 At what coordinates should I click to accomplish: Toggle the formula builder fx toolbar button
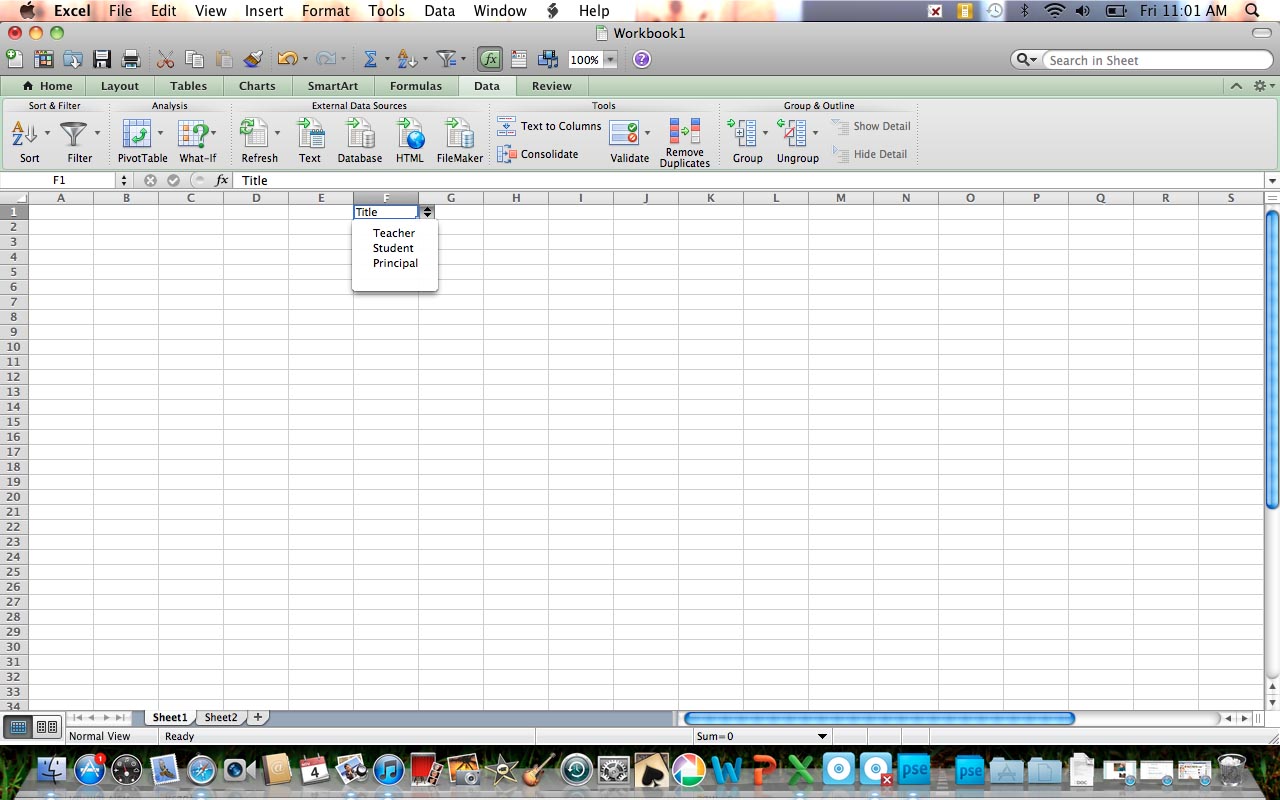pos(490,59)
